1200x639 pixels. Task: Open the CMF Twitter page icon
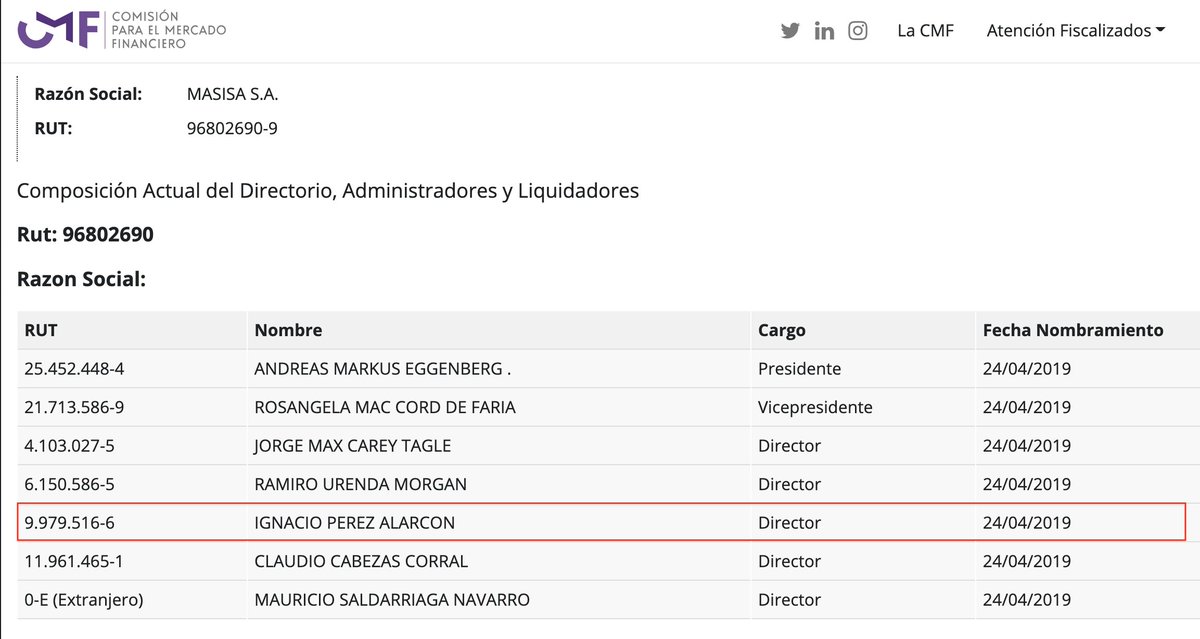coord(790,30)
